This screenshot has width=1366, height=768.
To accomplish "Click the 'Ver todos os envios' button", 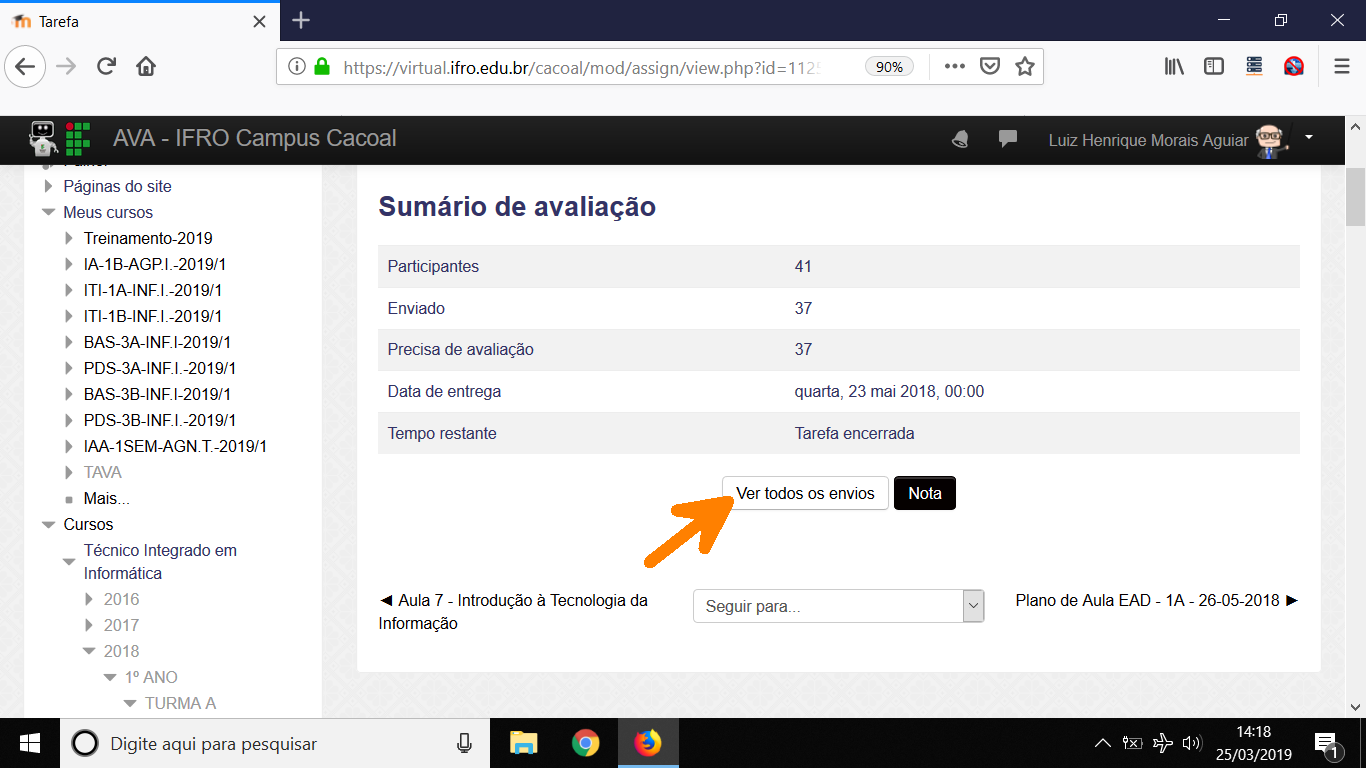I will [x=805, y=493].
